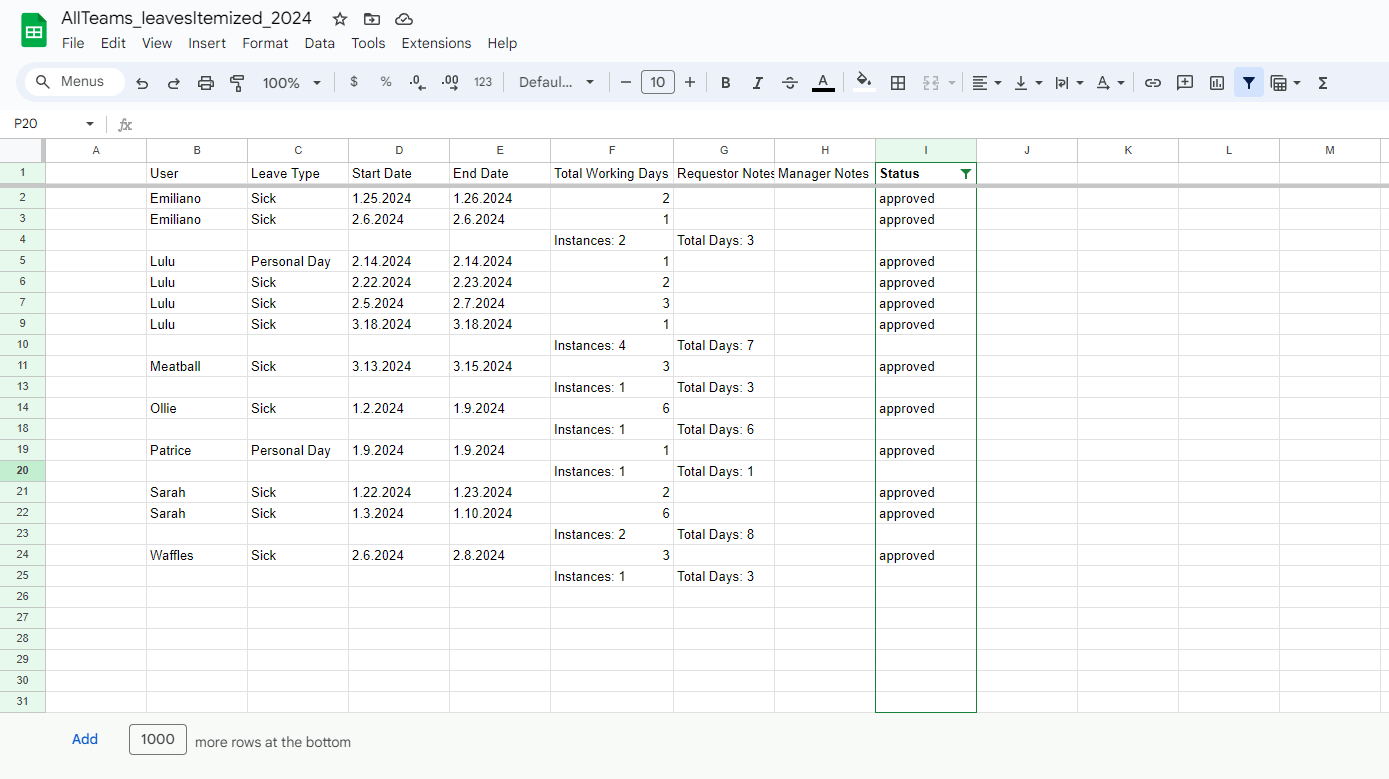This screenshot has height=779, width=1389.
Task: Open the Edit menu
Action: pyautogui.click(x=113, y=43)
